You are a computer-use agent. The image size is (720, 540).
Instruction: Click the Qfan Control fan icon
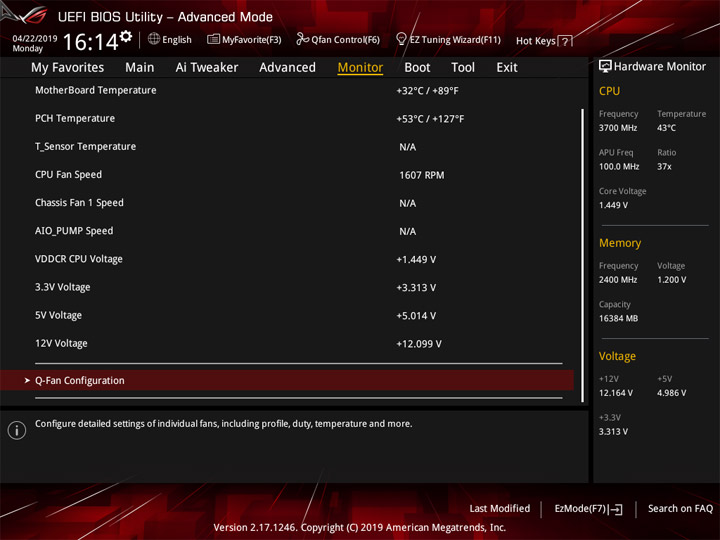coord(302,39)
